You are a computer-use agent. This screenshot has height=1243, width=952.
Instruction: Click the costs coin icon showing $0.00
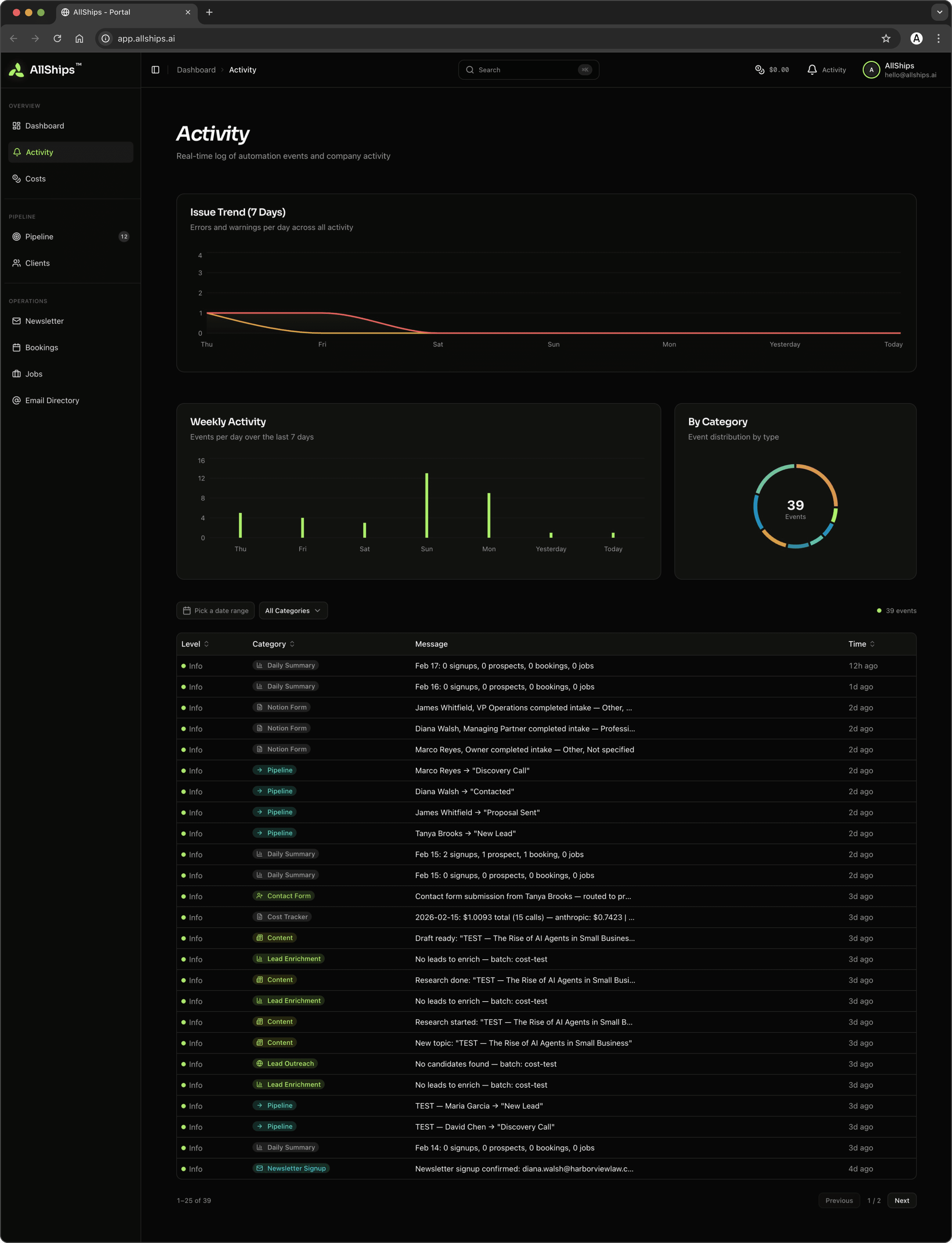(x=760, y=70)
